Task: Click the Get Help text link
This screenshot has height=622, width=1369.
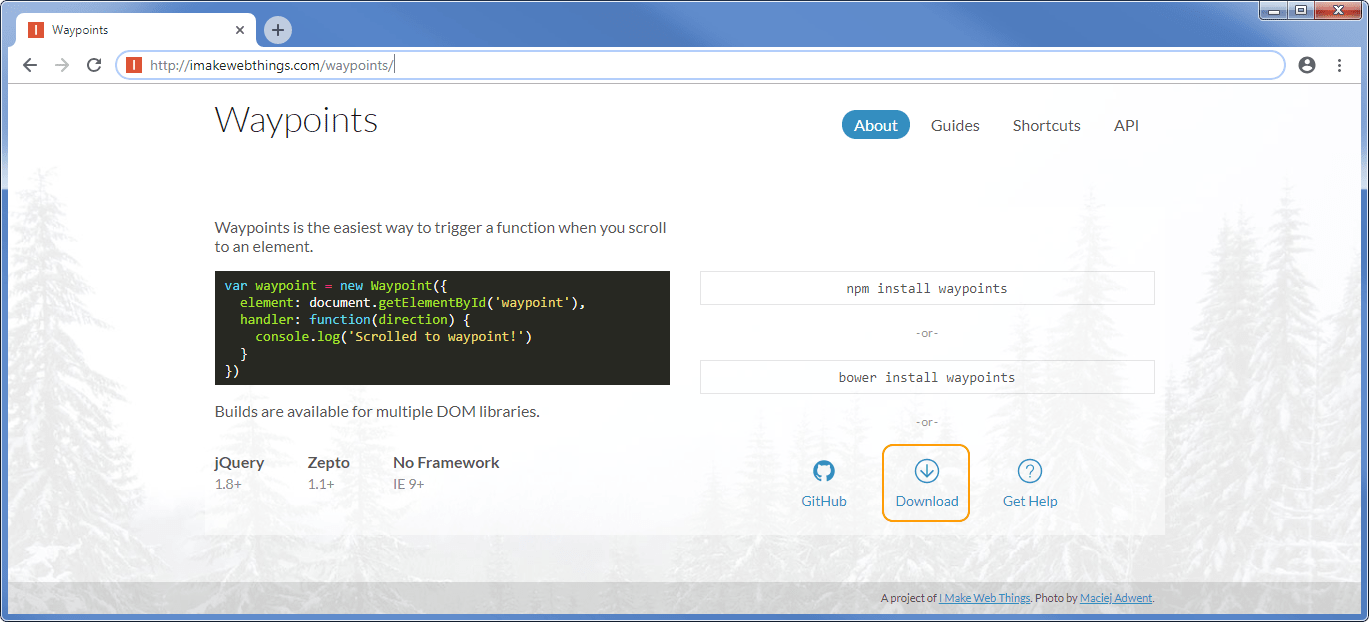Action: point(1030,501)
